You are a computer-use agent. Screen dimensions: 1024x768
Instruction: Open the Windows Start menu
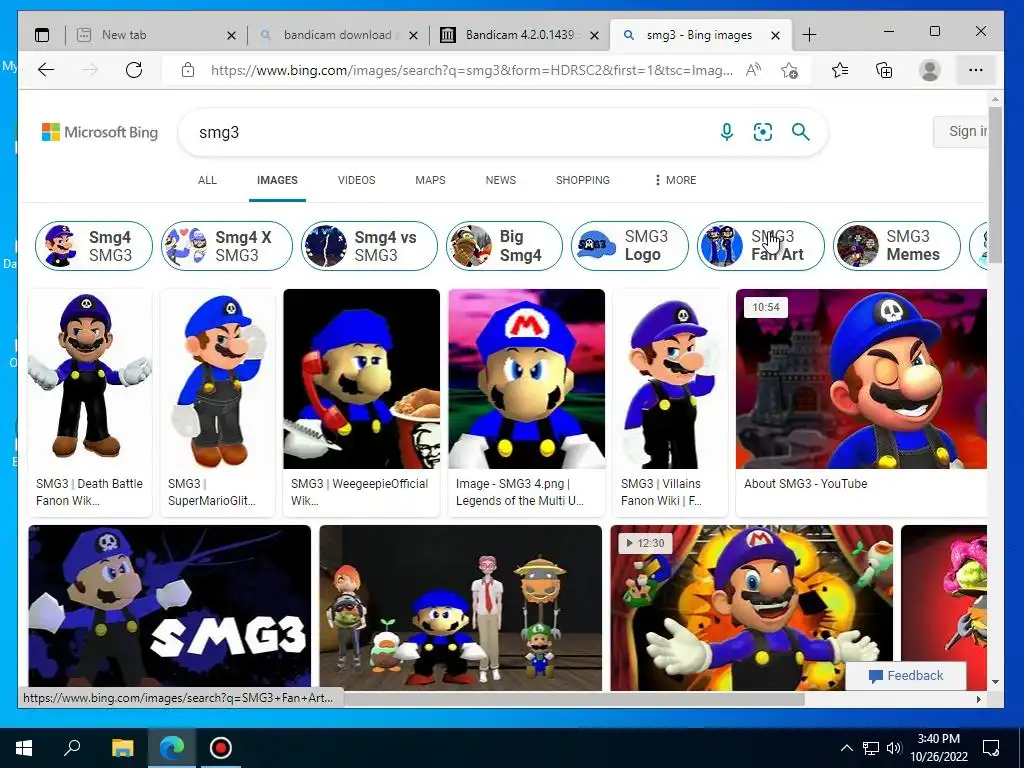pyautogui.click(x=24, y=748)
